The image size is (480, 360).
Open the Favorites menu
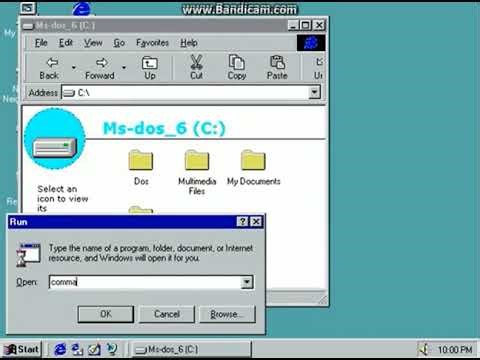point(152,43)
